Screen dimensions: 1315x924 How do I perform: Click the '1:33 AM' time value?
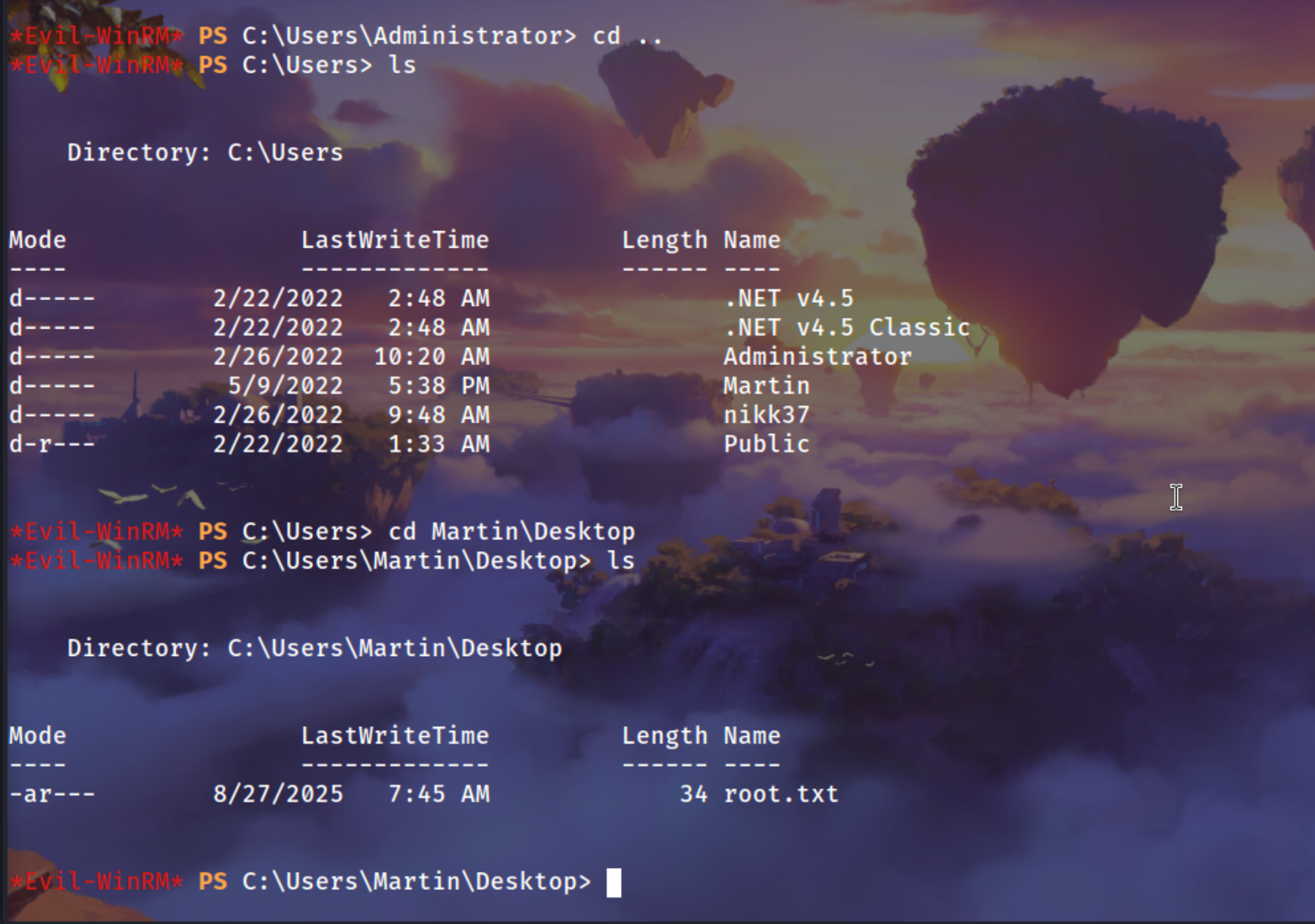point(439,444)
